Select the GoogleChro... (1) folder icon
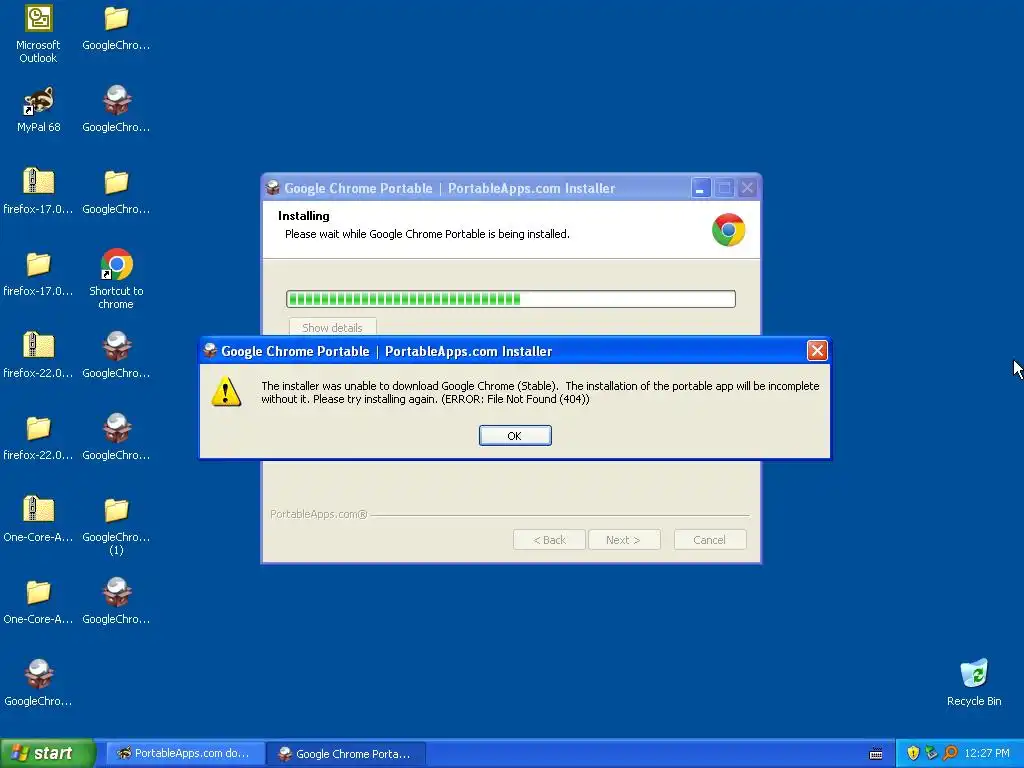 coord(116,526)
